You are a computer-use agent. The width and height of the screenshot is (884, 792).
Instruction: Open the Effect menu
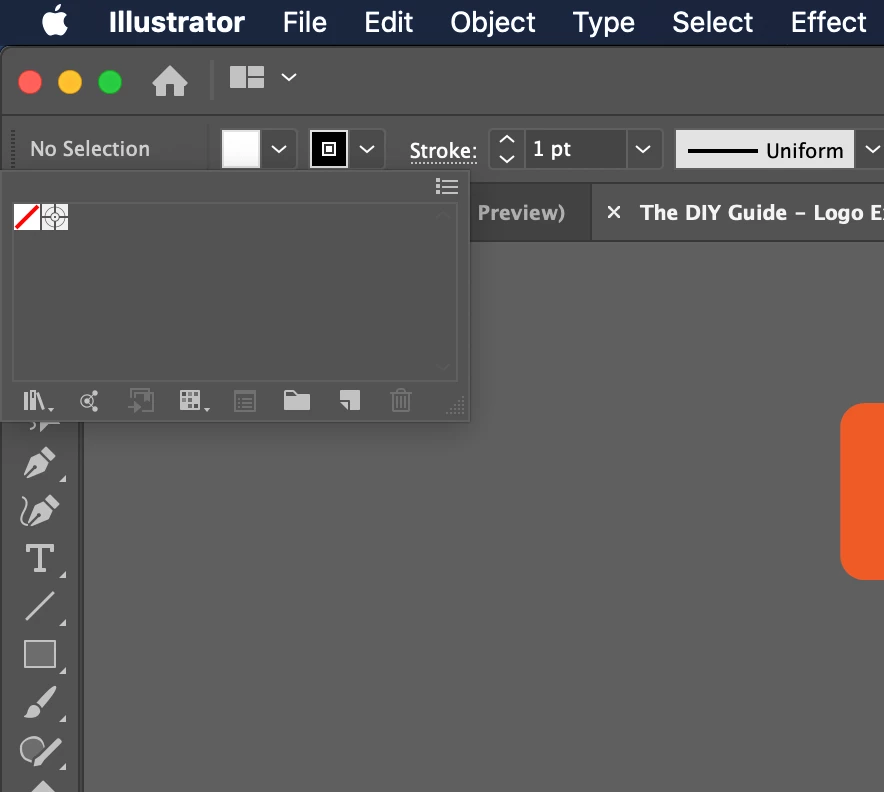coord(828,23)
